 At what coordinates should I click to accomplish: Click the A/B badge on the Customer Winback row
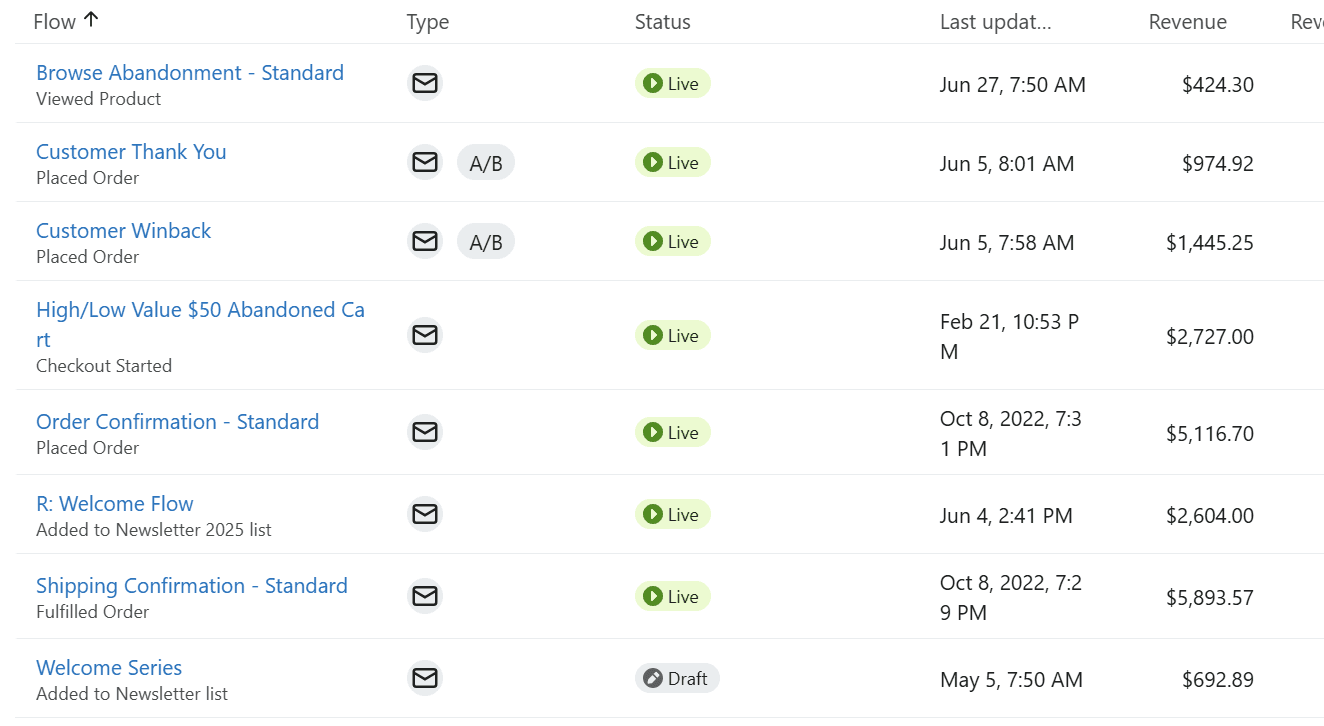486,241
